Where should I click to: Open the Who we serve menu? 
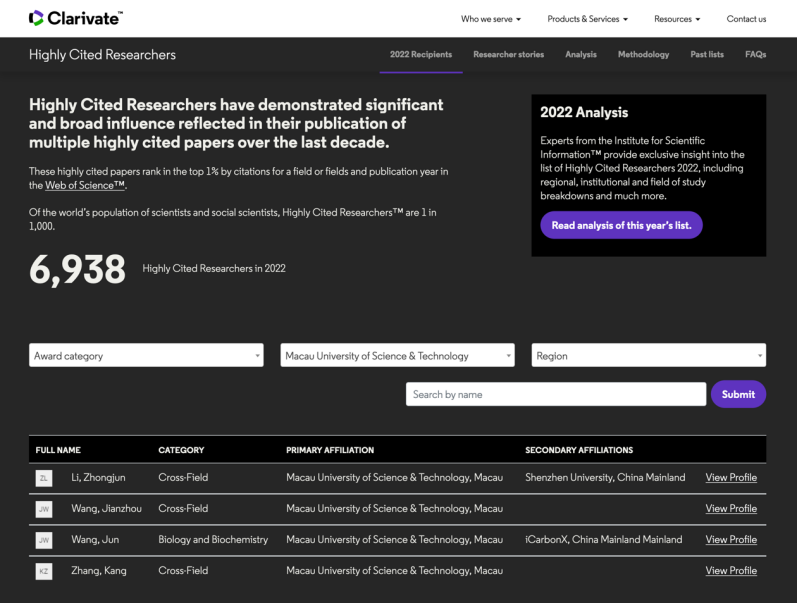[491, 19]
